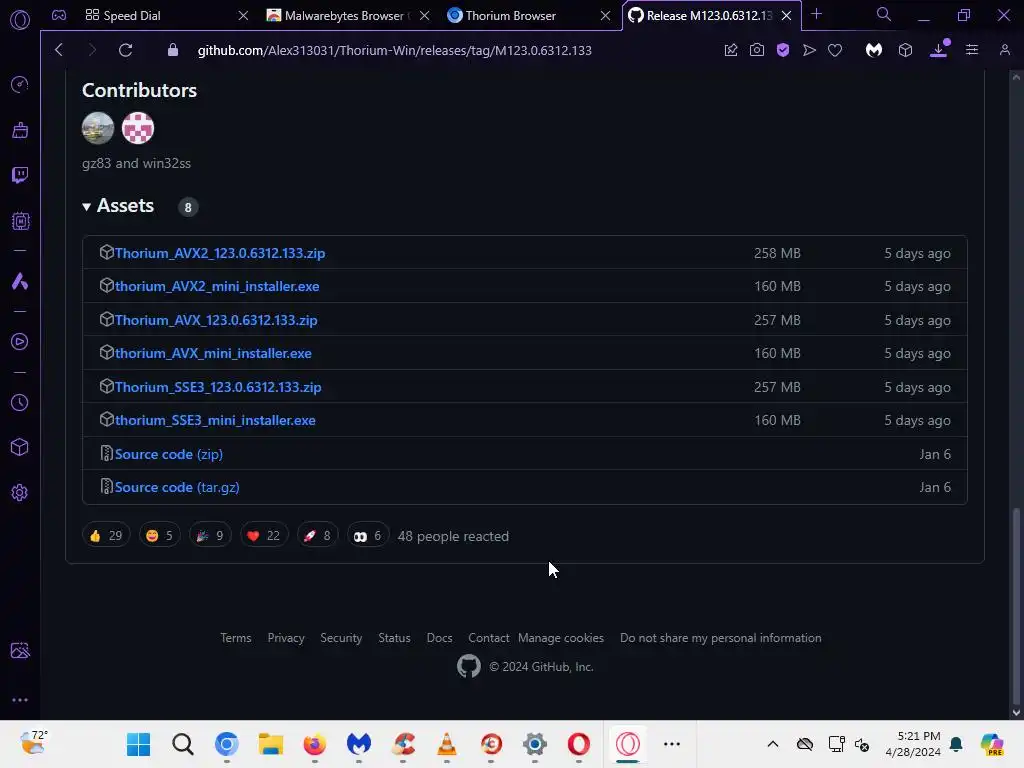The width and height of the screenshot is (1024, 768).
Task: Take a snapshot with the camera icon
Action: tap(757, 50)
